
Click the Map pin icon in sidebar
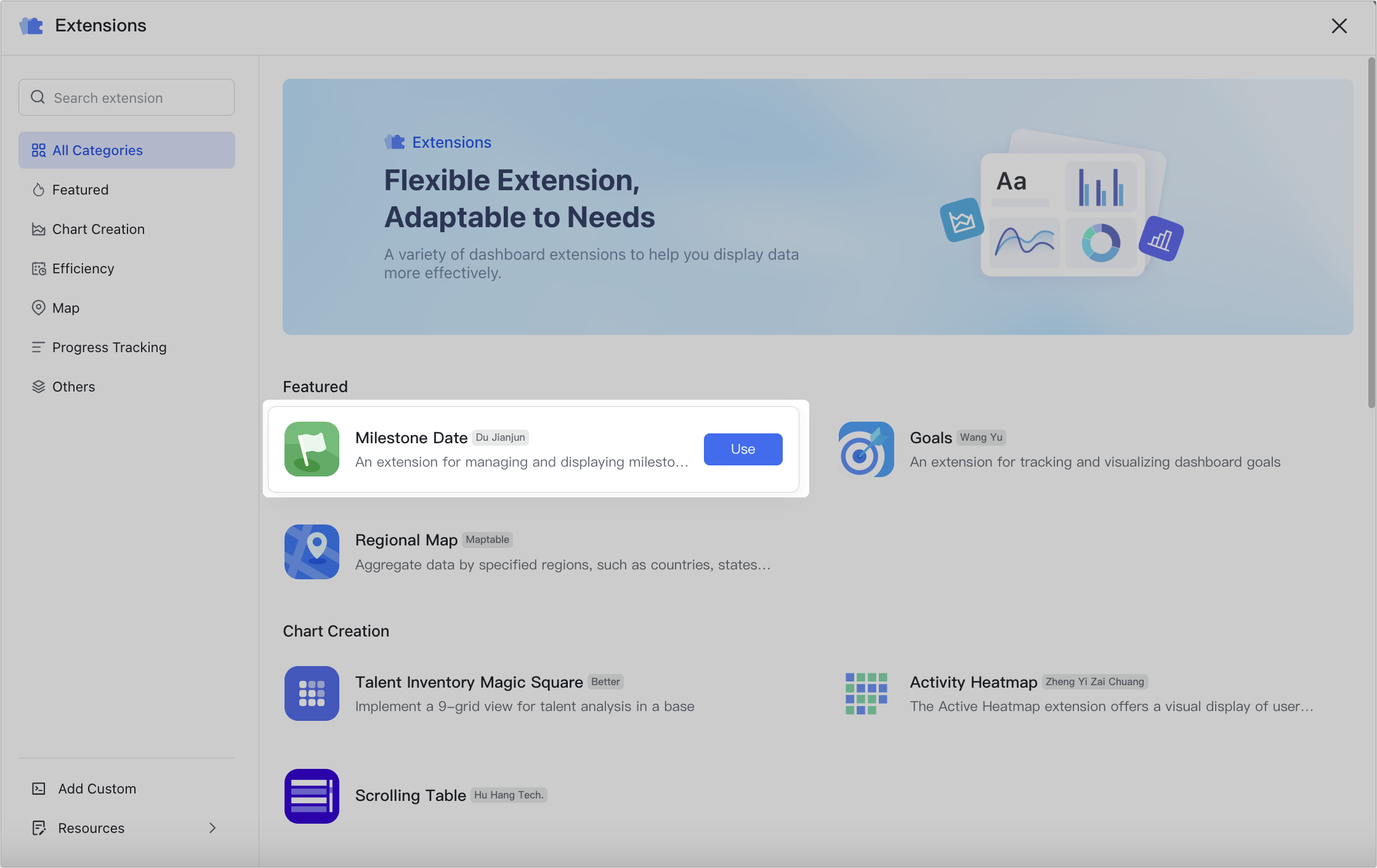pos(38,308)
